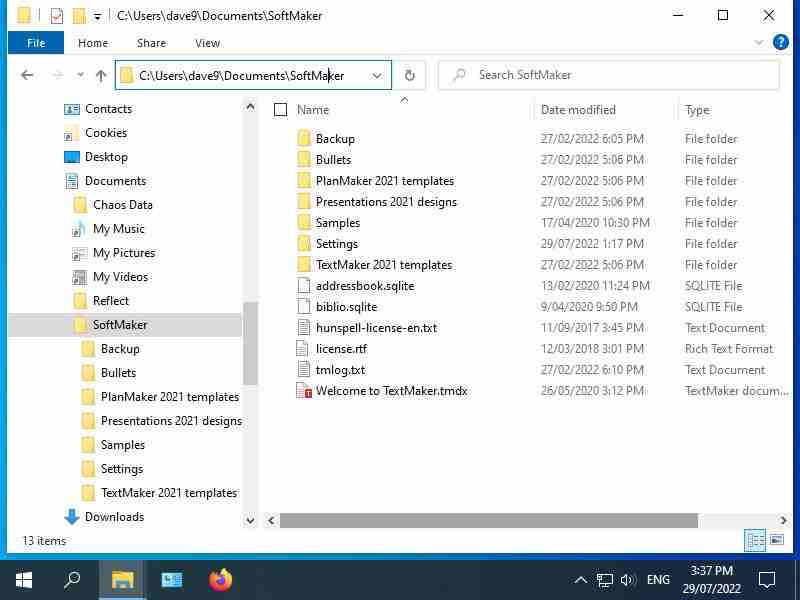Click the Welcome to TextMaker.tmdx file icon

[x=305, y=391]
